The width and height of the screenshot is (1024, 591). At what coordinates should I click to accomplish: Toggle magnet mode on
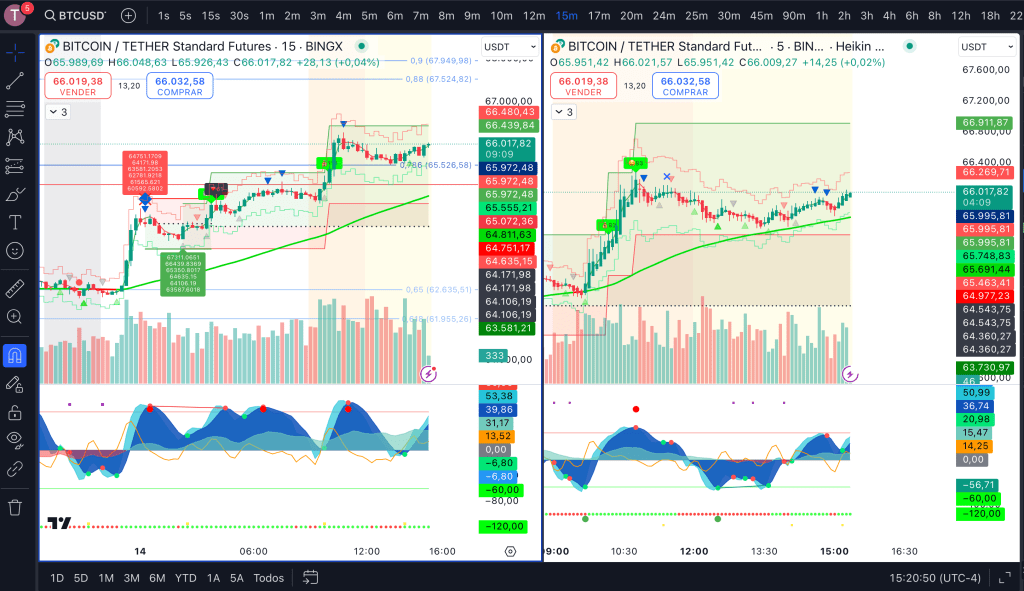pyautogui.click(x=14, y=356)
